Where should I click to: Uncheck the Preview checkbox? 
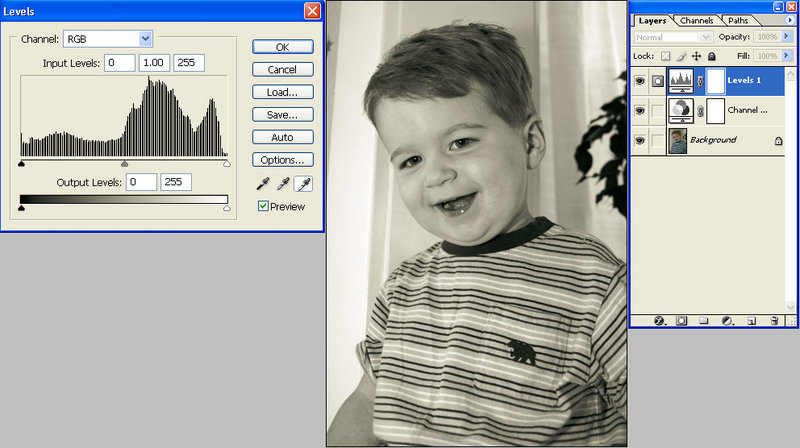pos(263,207)
